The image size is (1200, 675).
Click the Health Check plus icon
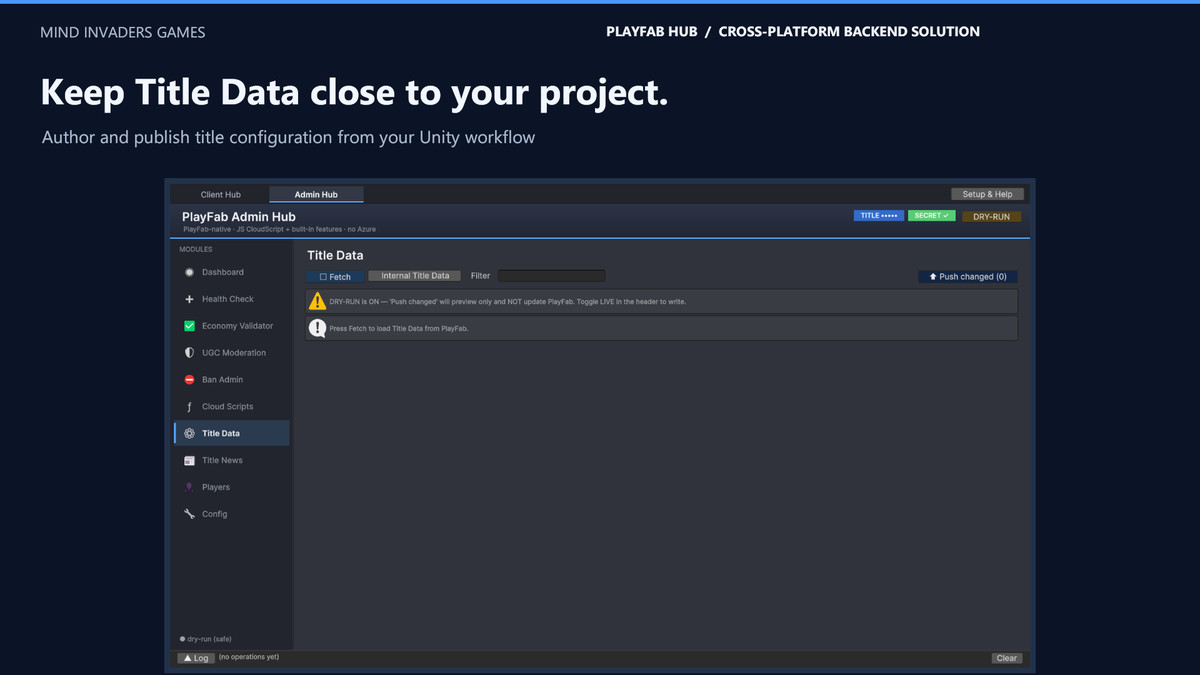tap(189, 299)
